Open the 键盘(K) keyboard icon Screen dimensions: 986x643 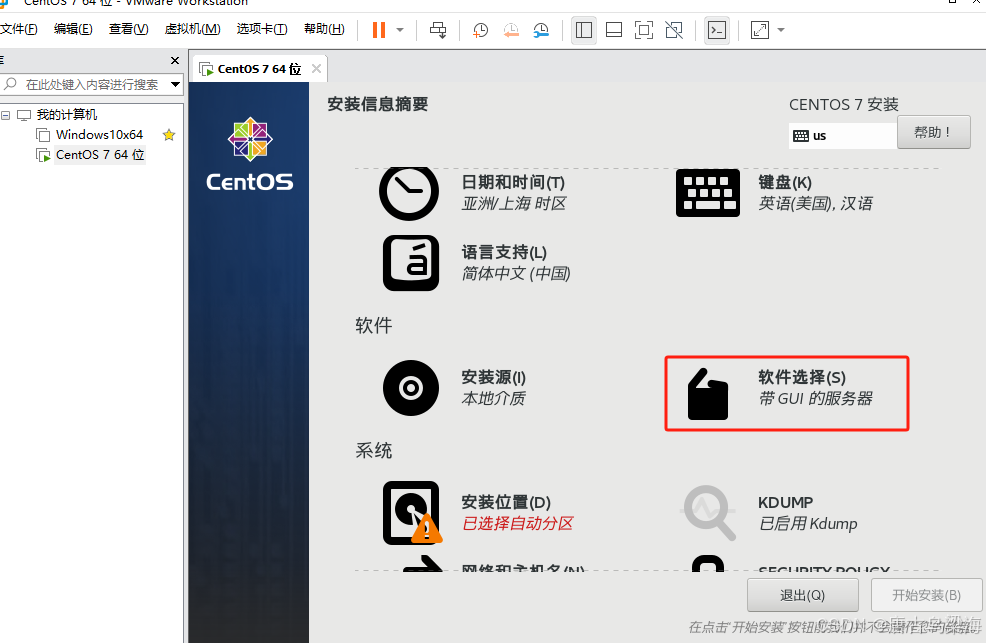click(707, 192)
